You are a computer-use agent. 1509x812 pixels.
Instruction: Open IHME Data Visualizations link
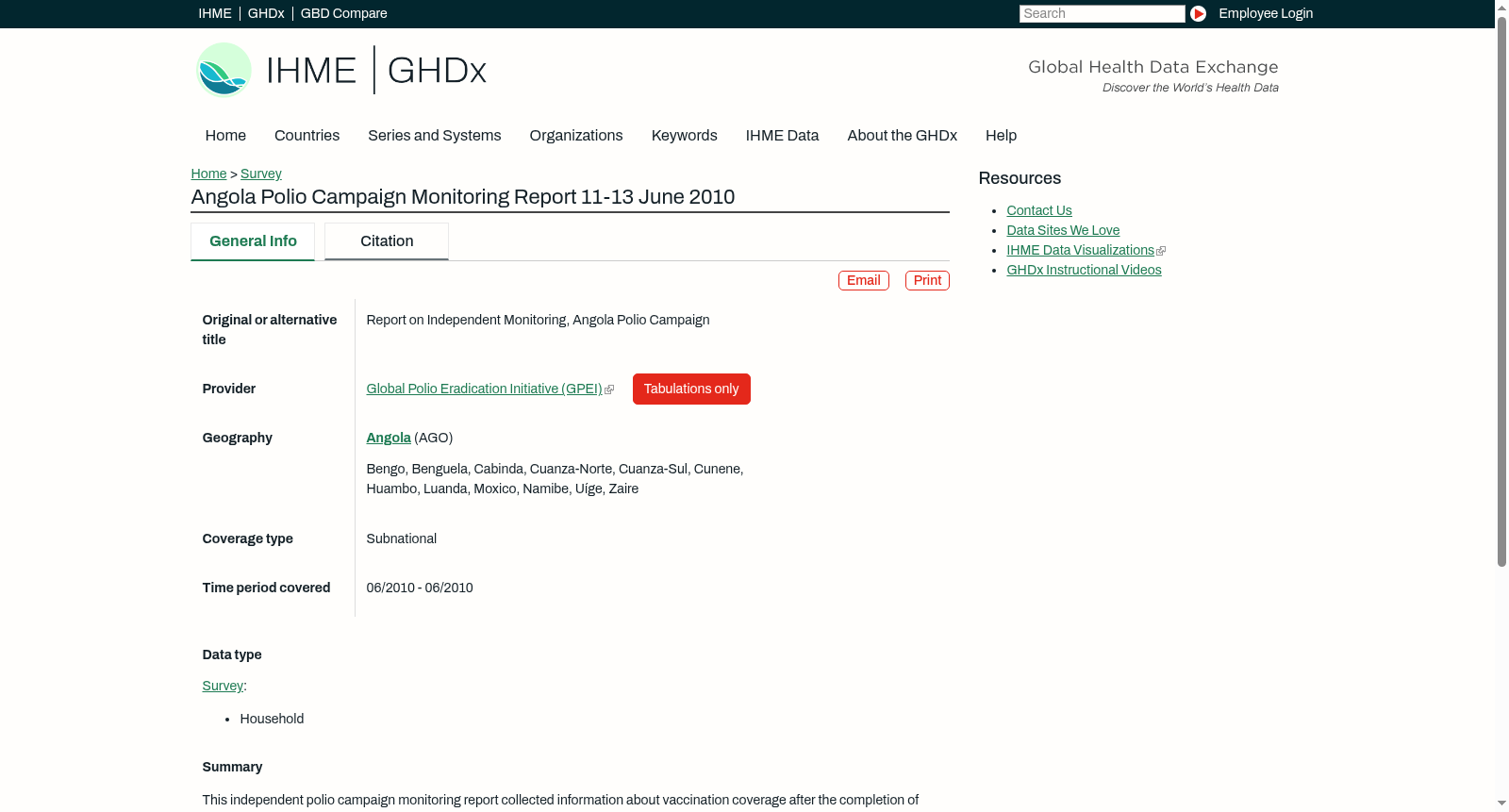[x=1081, y=250]
